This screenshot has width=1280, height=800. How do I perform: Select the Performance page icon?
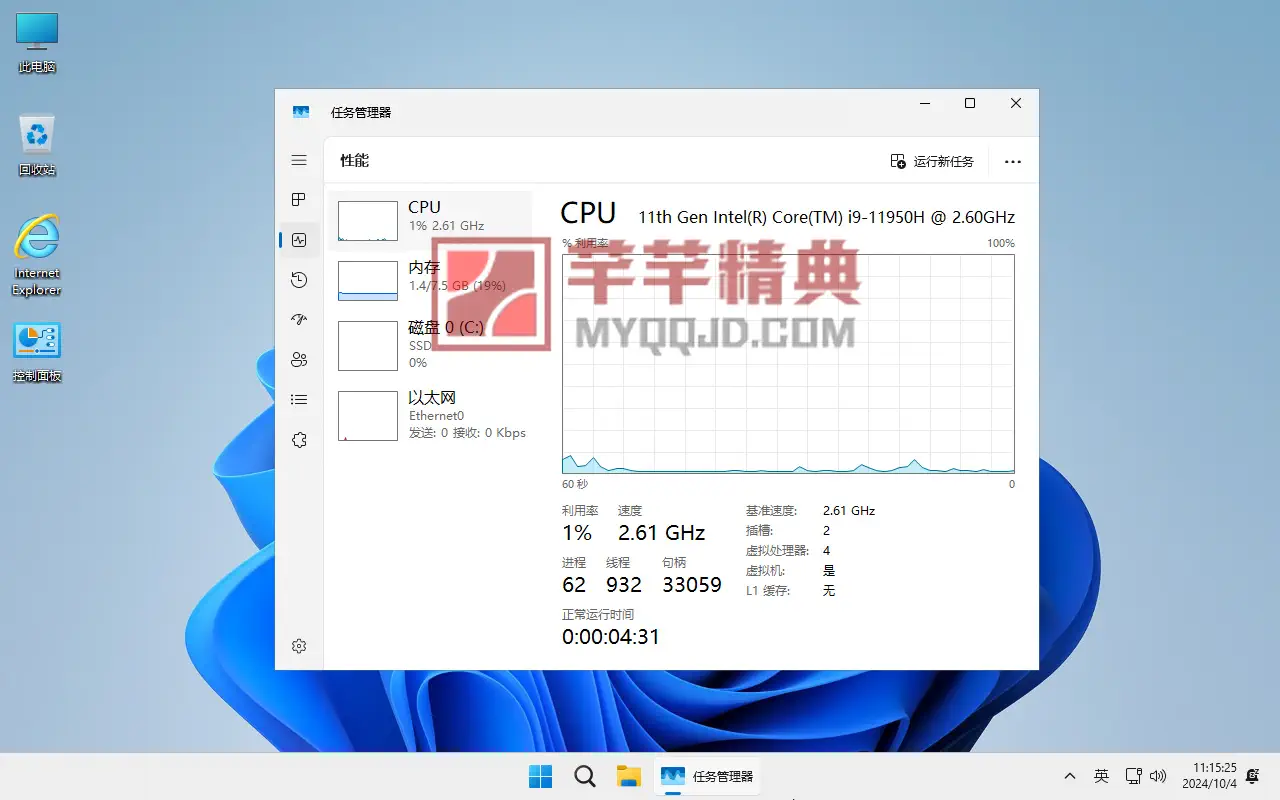tap(299, 240)
